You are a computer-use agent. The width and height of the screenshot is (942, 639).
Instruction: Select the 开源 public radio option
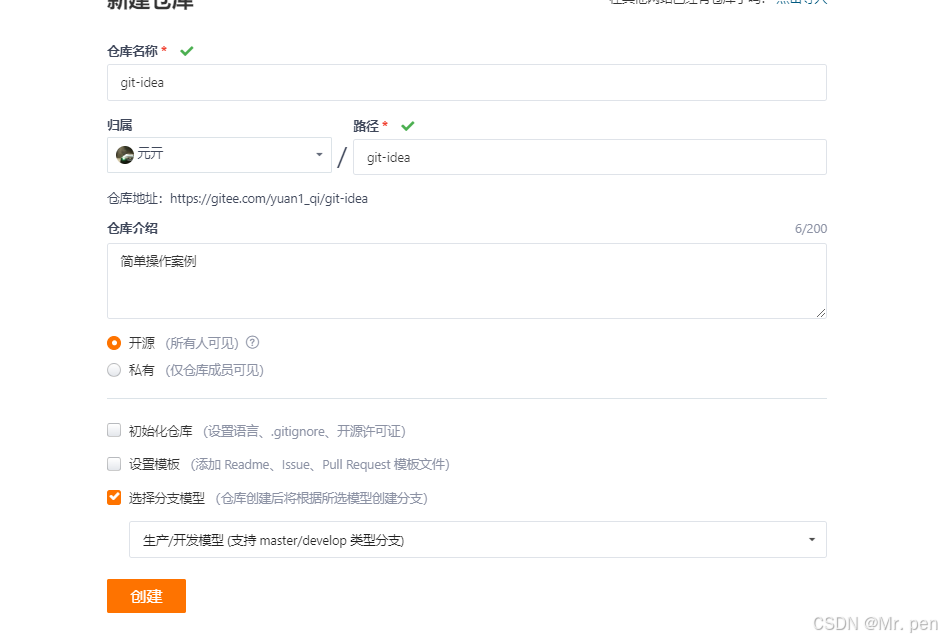(x=114, y=343)
